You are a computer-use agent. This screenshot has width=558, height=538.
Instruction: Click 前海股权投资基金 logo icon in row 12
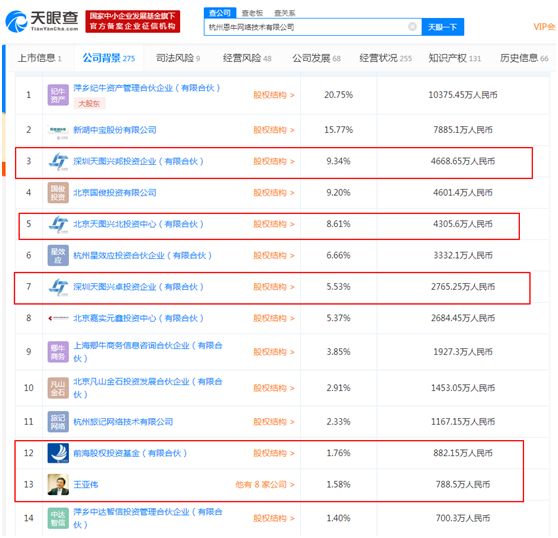click(58, 453)
